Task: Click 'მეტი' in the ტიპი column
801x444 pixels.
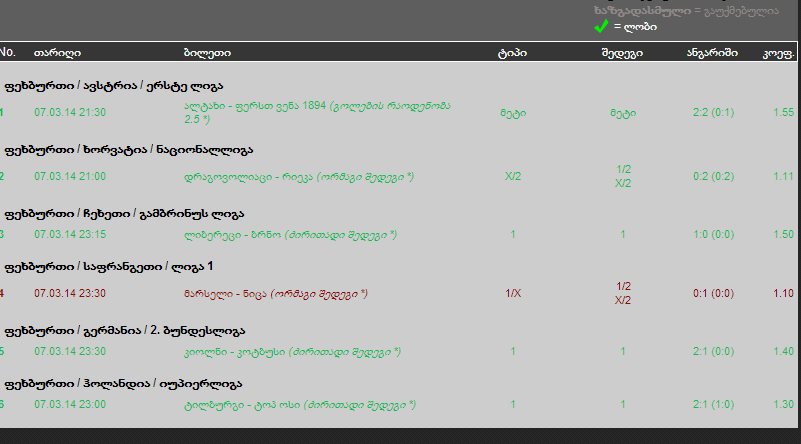Action: [513, 113]
